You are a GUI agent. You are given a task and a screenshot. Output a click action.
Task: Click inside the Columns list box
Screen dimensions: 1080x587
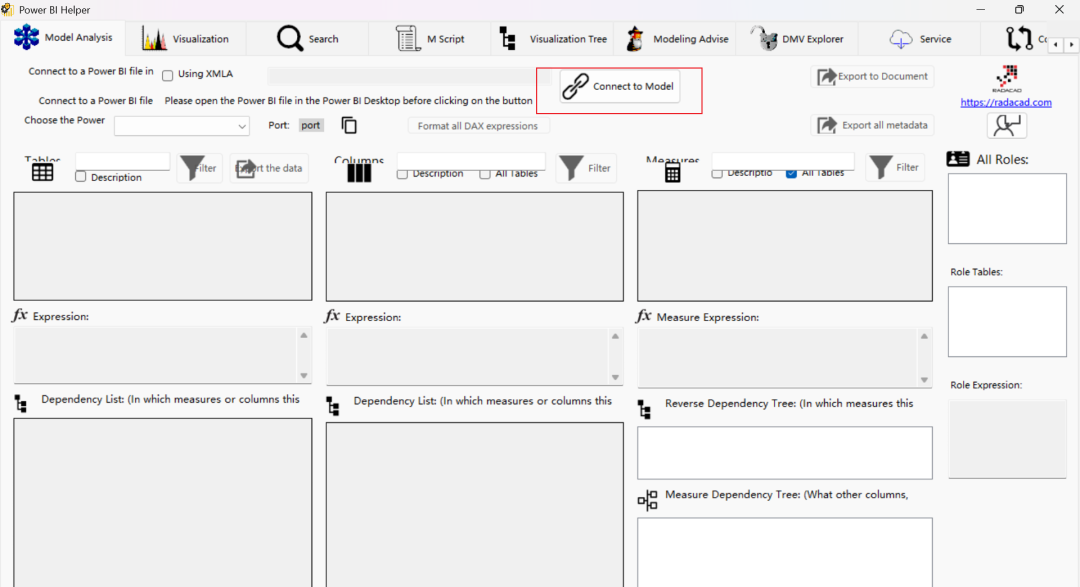tap(475, 246)
